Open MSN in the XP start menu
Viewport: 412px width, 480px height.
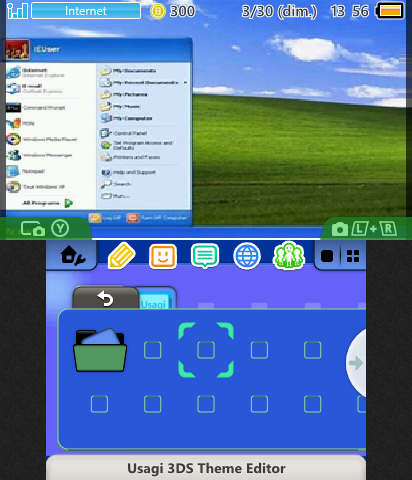click(21, 123)
